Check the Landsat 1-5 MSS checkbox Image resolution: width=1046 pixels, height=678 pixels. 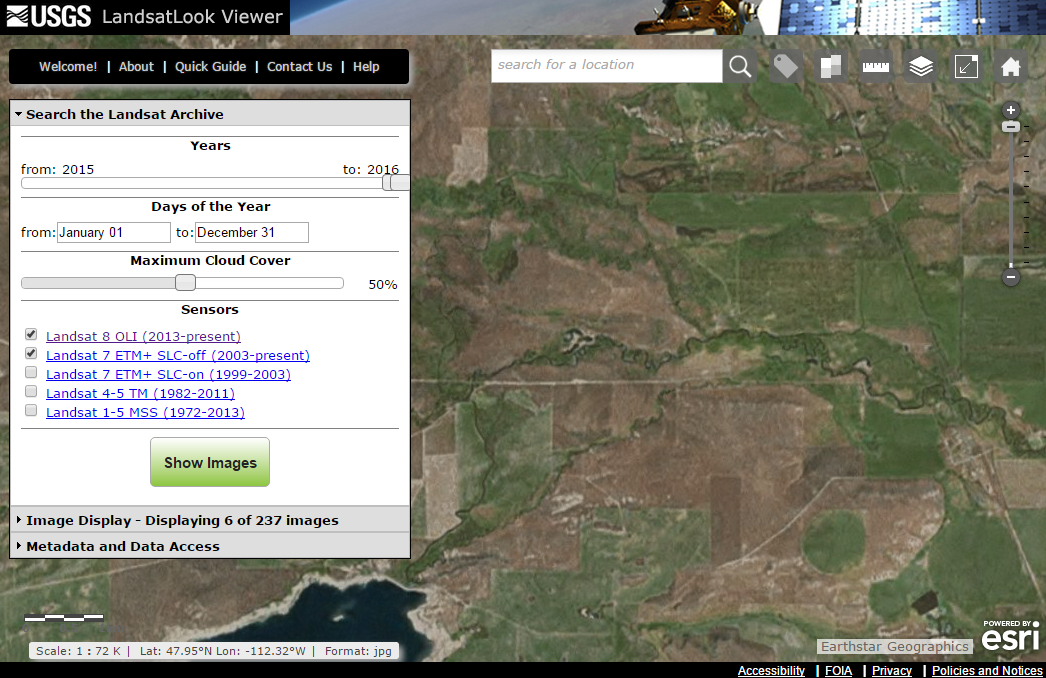tap(31, 411)
